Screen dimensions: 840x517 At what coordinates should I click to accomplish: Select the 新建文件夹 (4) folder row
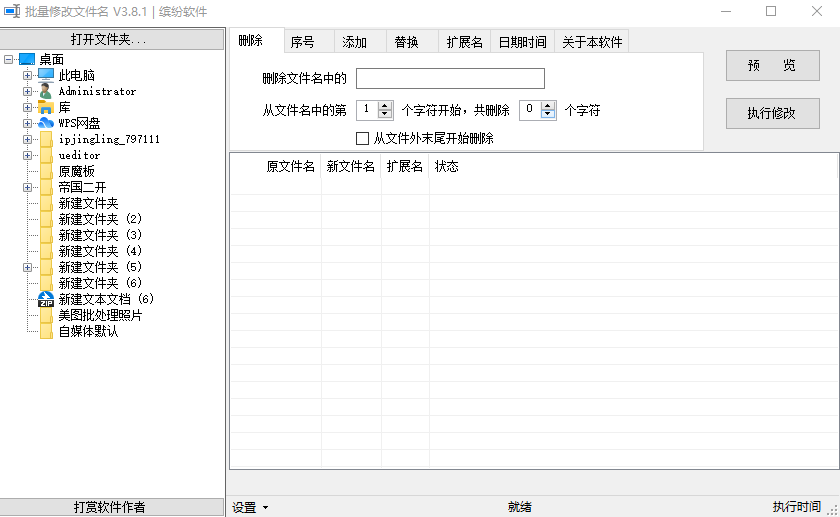(x=100, y=251)
